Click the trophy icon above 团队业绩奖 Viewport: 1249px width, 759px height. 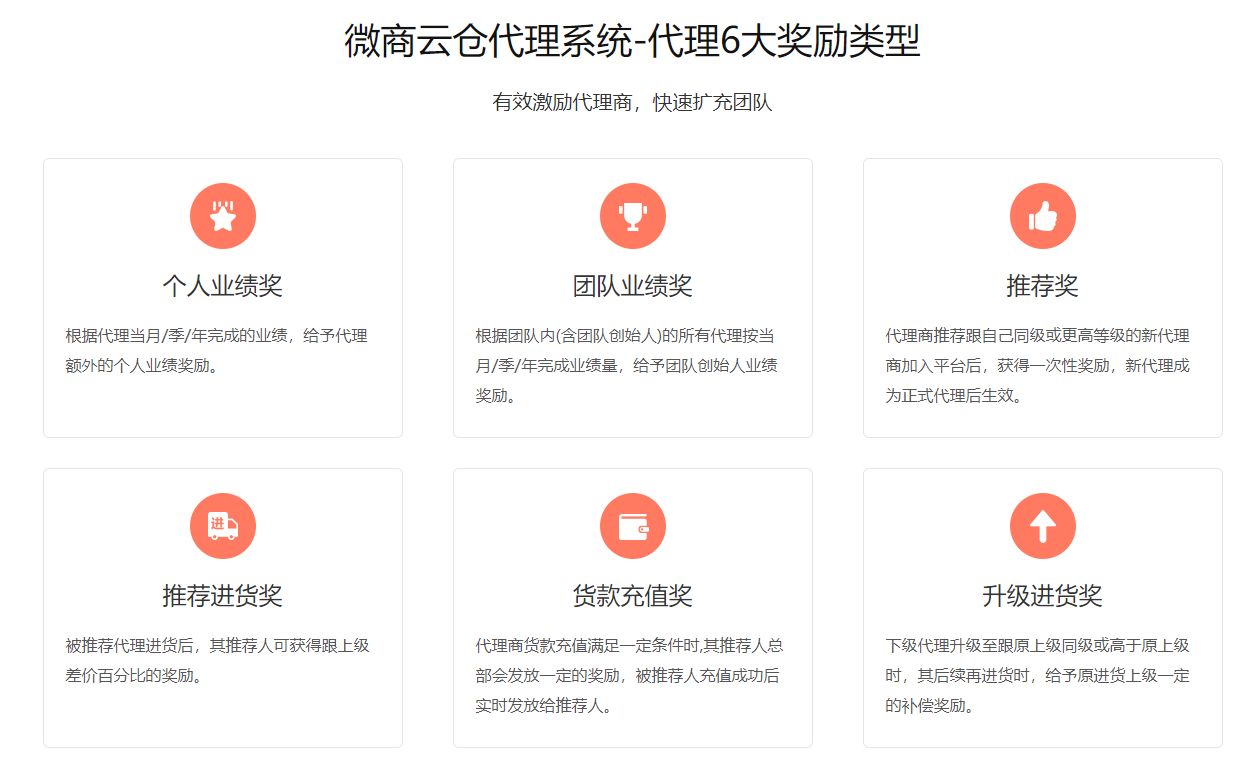click(632, 214)
